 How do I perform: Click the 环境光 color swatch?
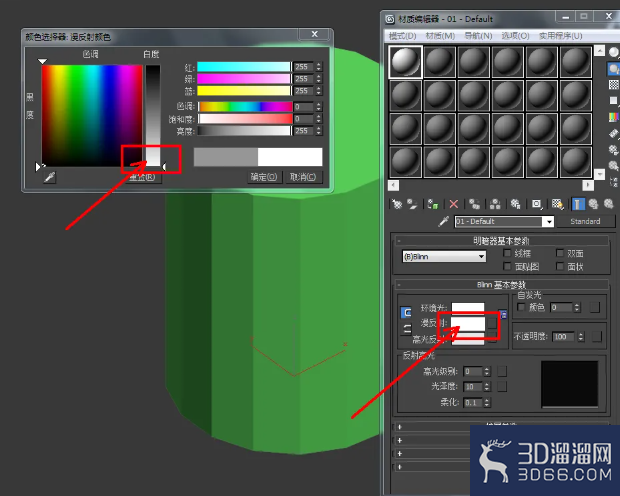coord(468,307)
